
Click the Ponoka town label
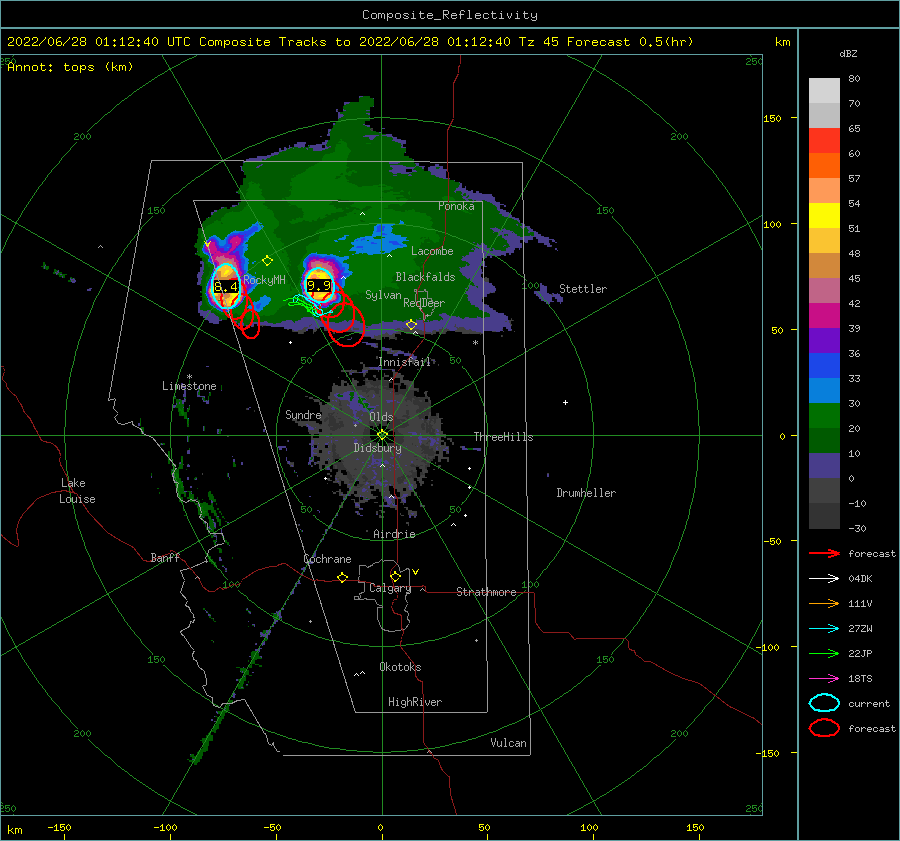click(456, 206)
